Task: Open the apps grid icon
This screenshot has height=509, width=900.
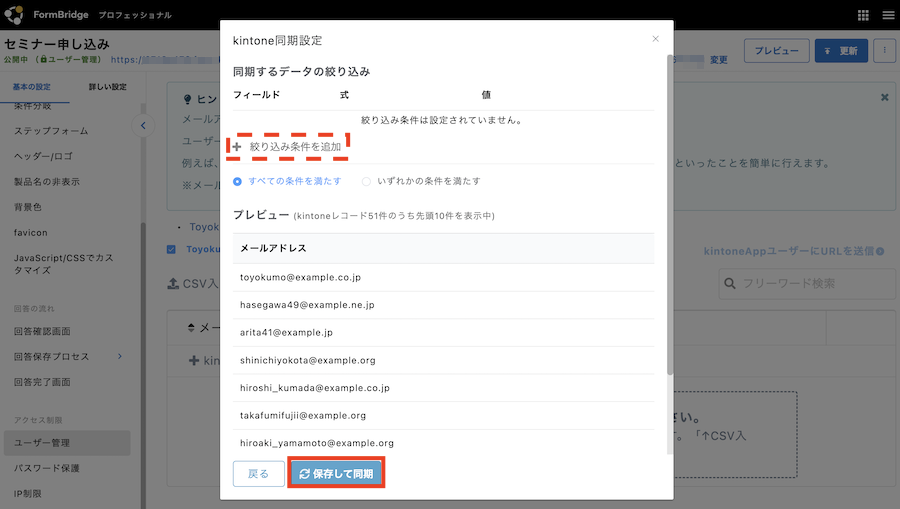Action: click(863, 15)
